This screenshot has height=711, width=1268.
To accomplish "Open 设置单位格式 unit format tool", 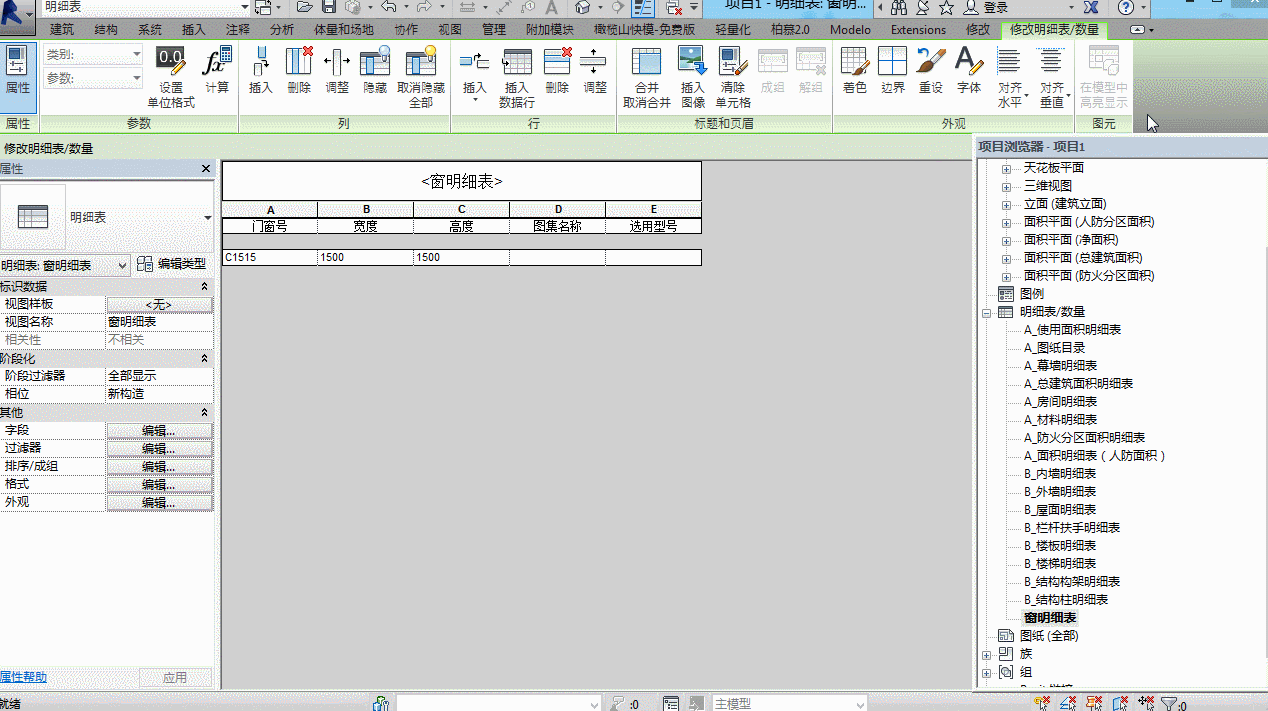I will click(x=171, y=78).
